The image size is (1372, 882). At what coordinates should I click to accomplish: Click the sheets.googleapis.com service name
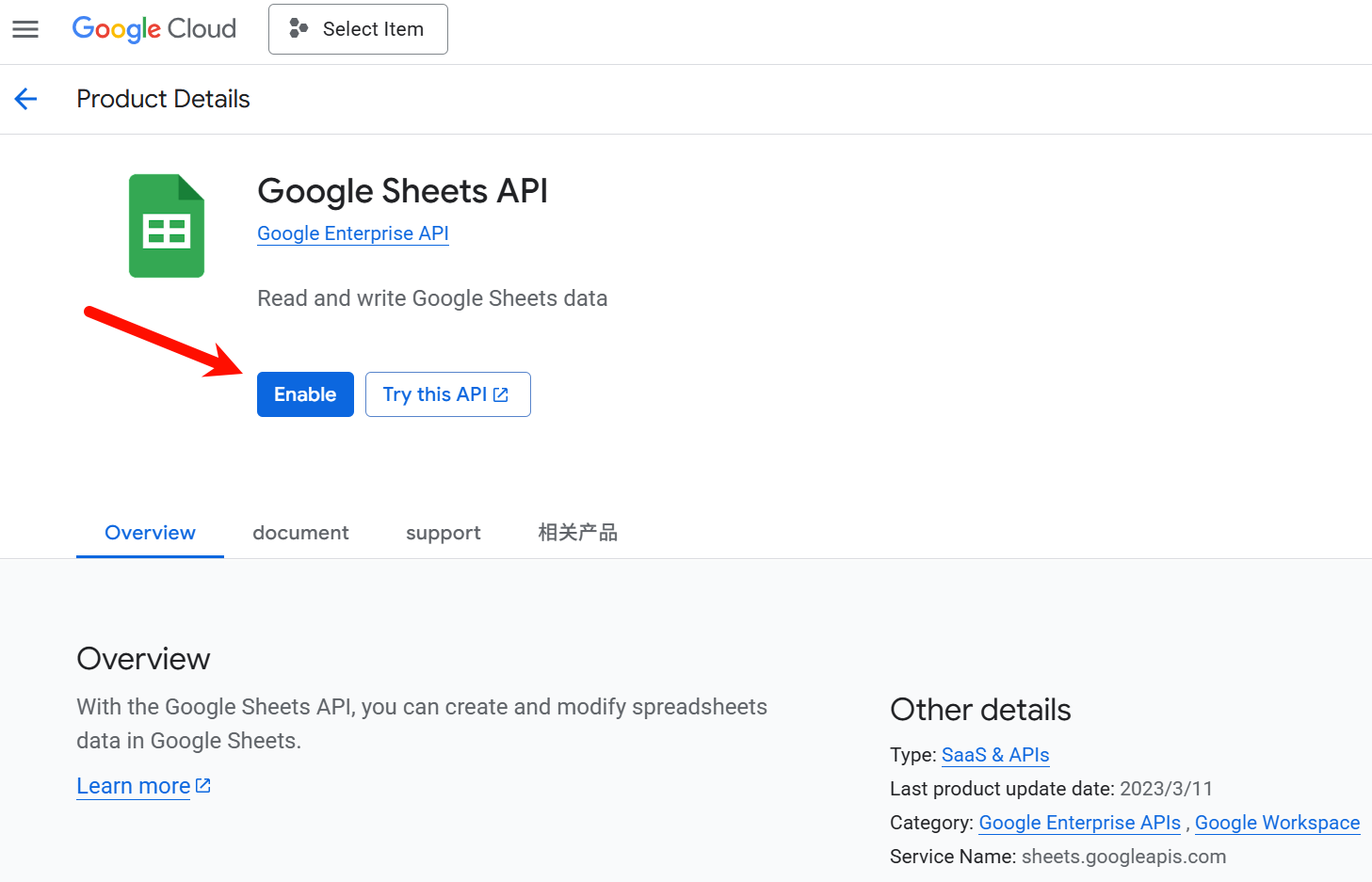click(x=1124, y=857)
